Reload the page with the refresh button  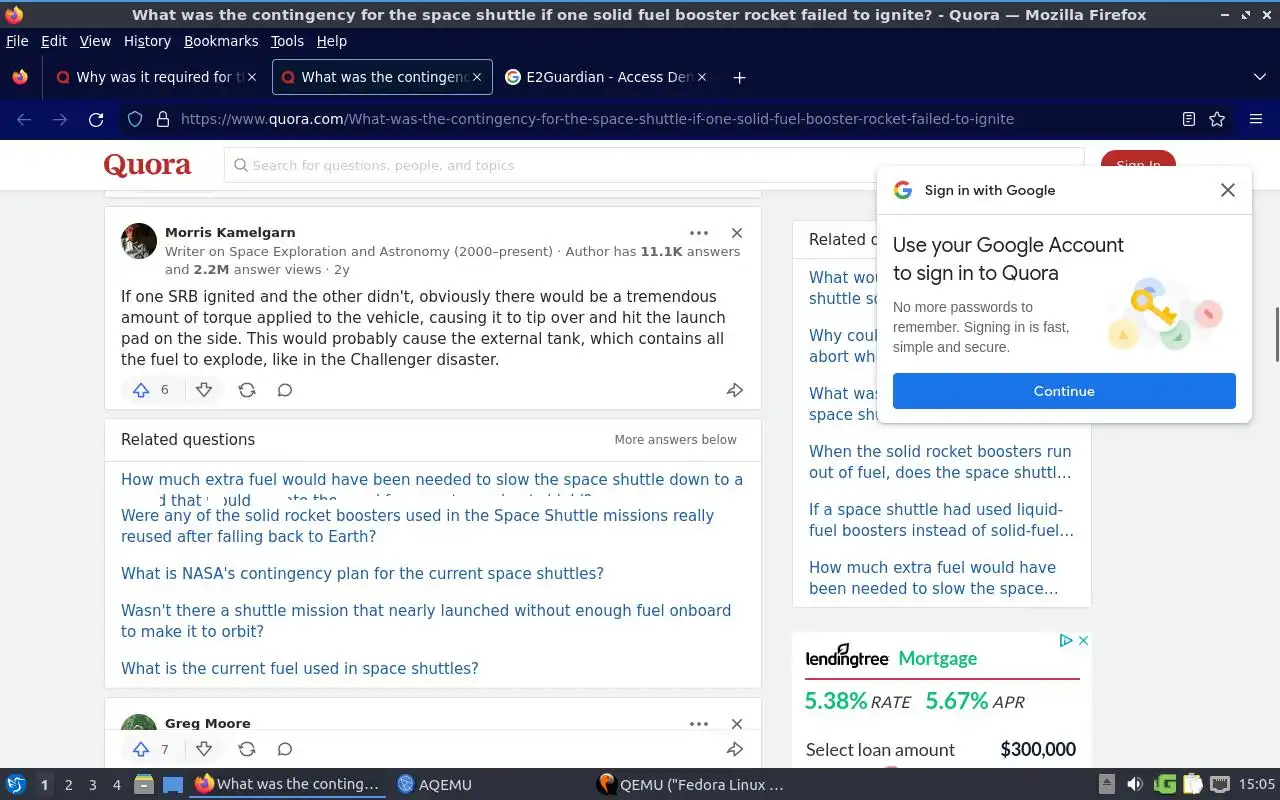coord(96,119)
